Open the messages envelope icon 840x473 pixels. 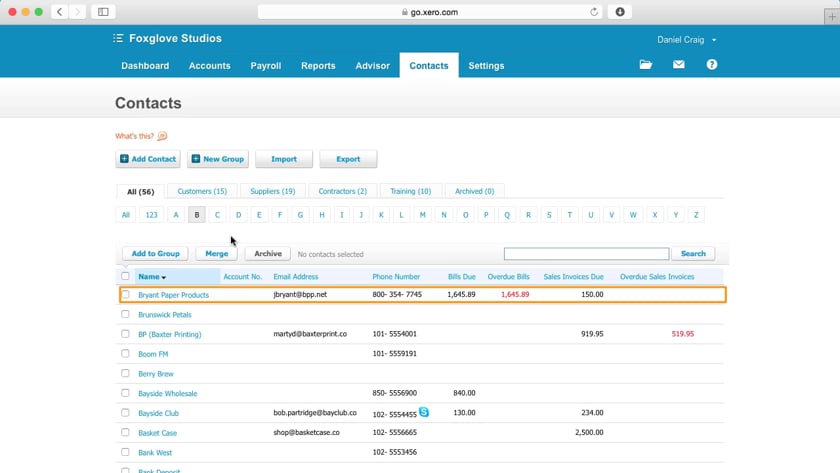pyautogui.click(x=679, y=64)
